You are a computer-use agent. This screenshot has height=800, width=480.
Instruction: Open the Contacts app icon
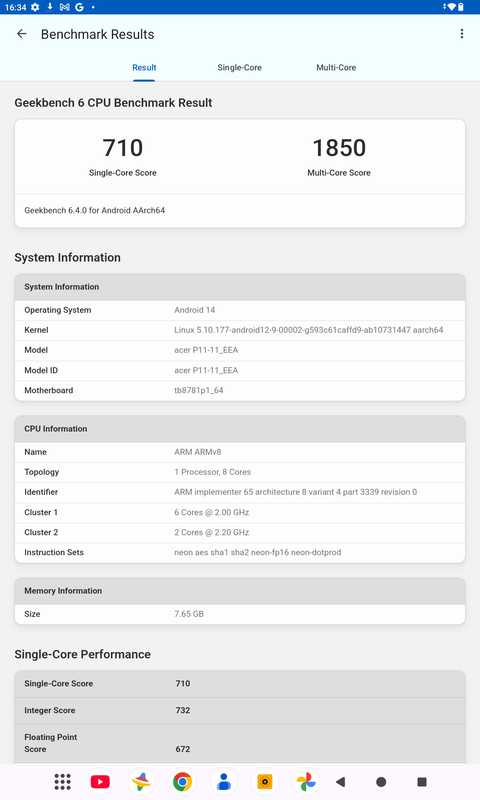point(223,782)
